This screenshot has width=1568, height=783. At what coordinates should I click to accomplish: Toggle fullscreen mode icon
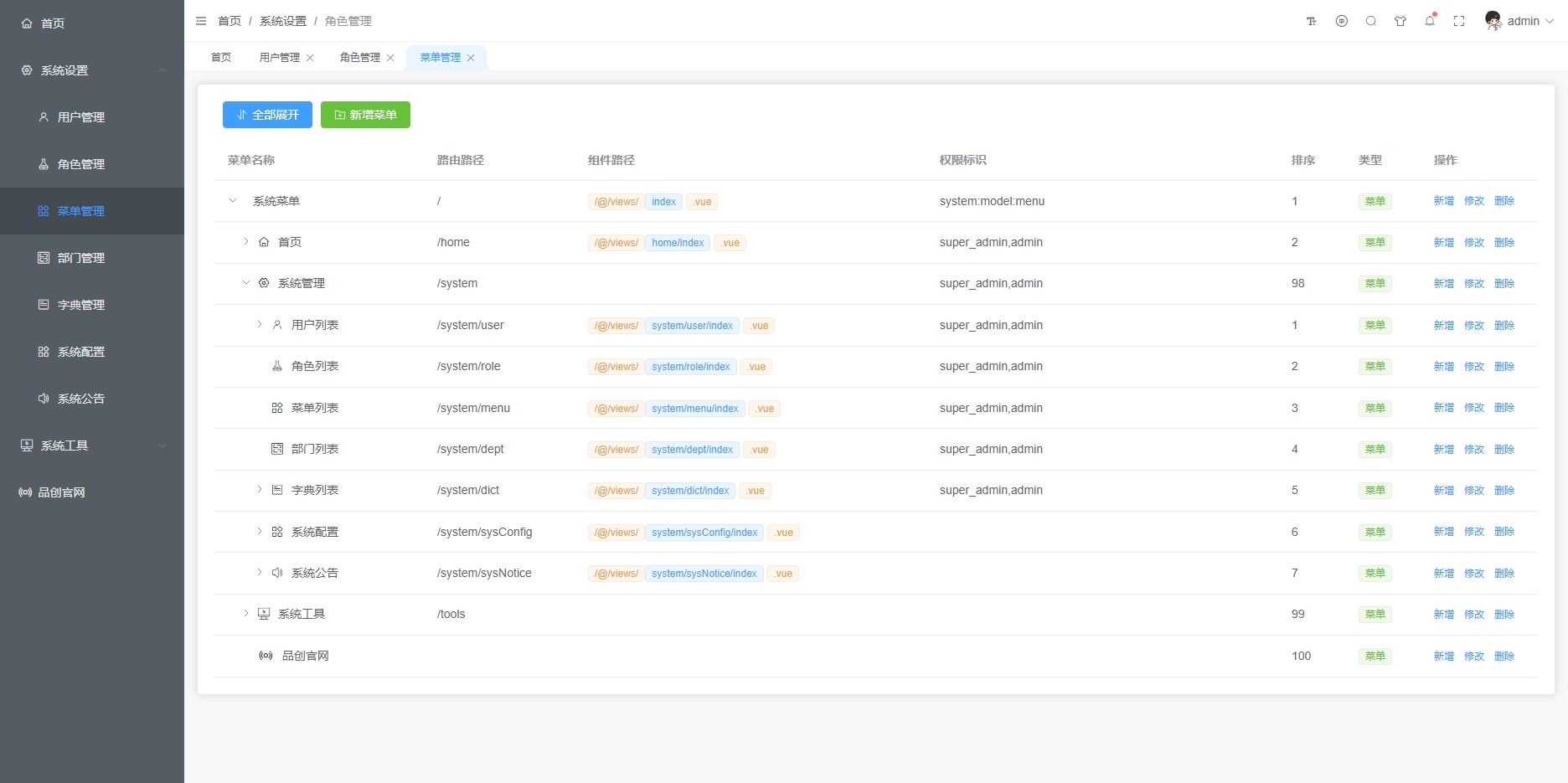click(x=1459, y=22)
